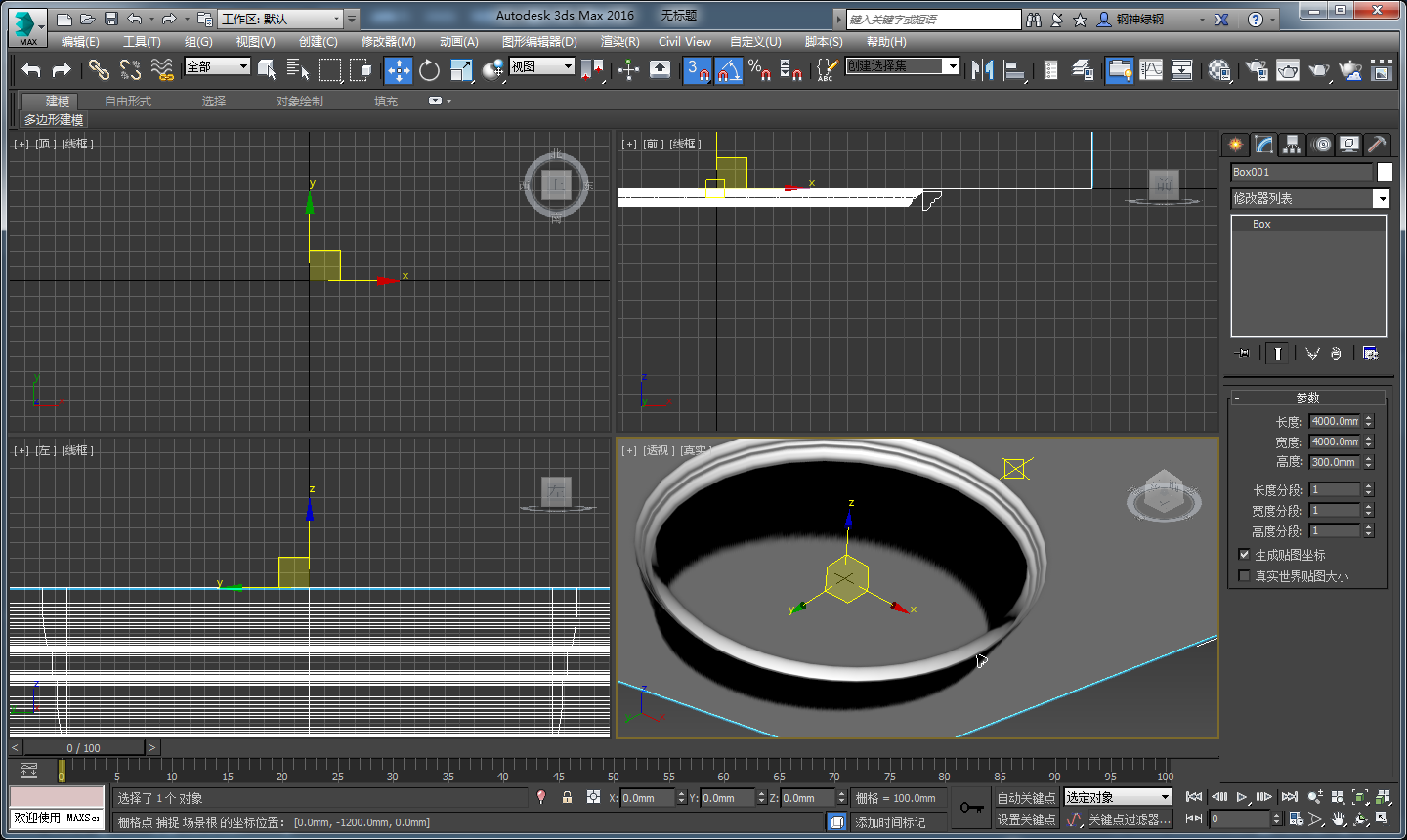
Task: Click the object color swatch
Action: click(x=1385, y=172)
